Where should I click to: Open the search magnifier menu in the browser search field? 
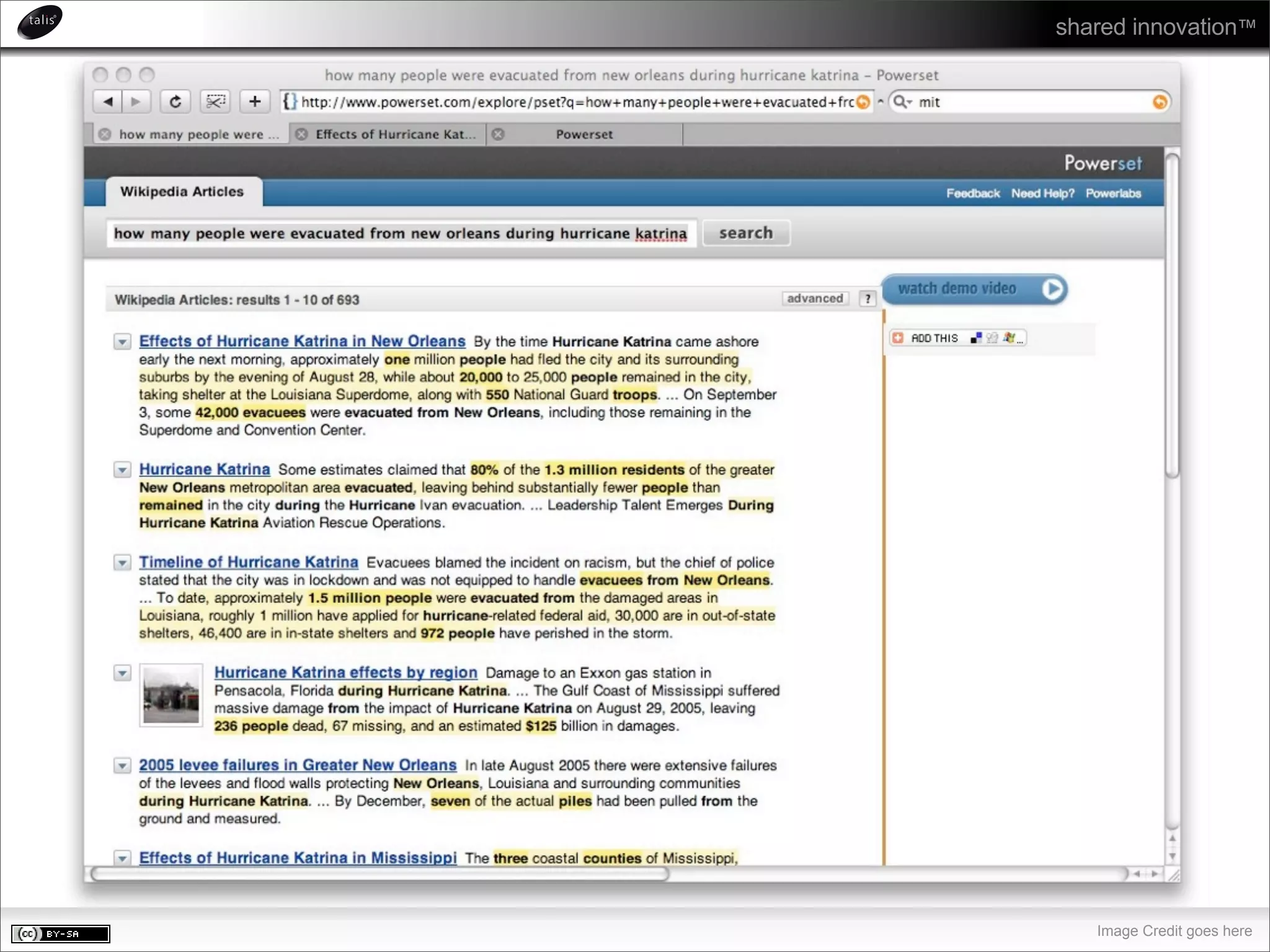point(902,102)
